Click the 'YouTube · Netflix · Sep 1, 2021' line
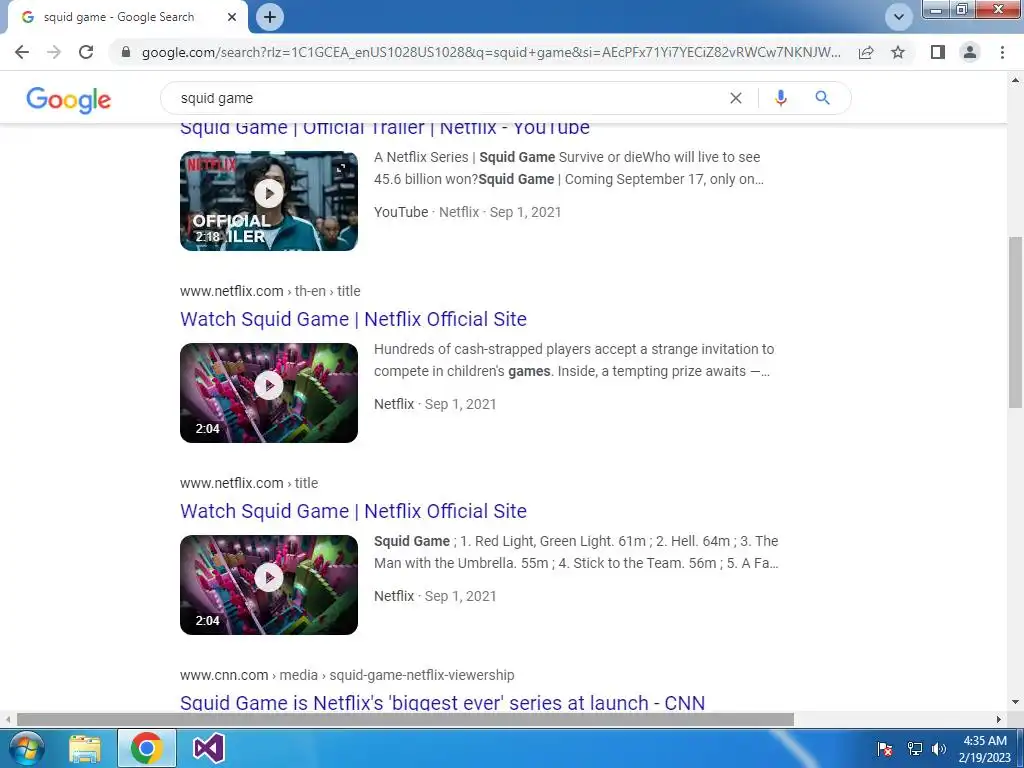The image size is (1024, 768). (x=468, y=212)
